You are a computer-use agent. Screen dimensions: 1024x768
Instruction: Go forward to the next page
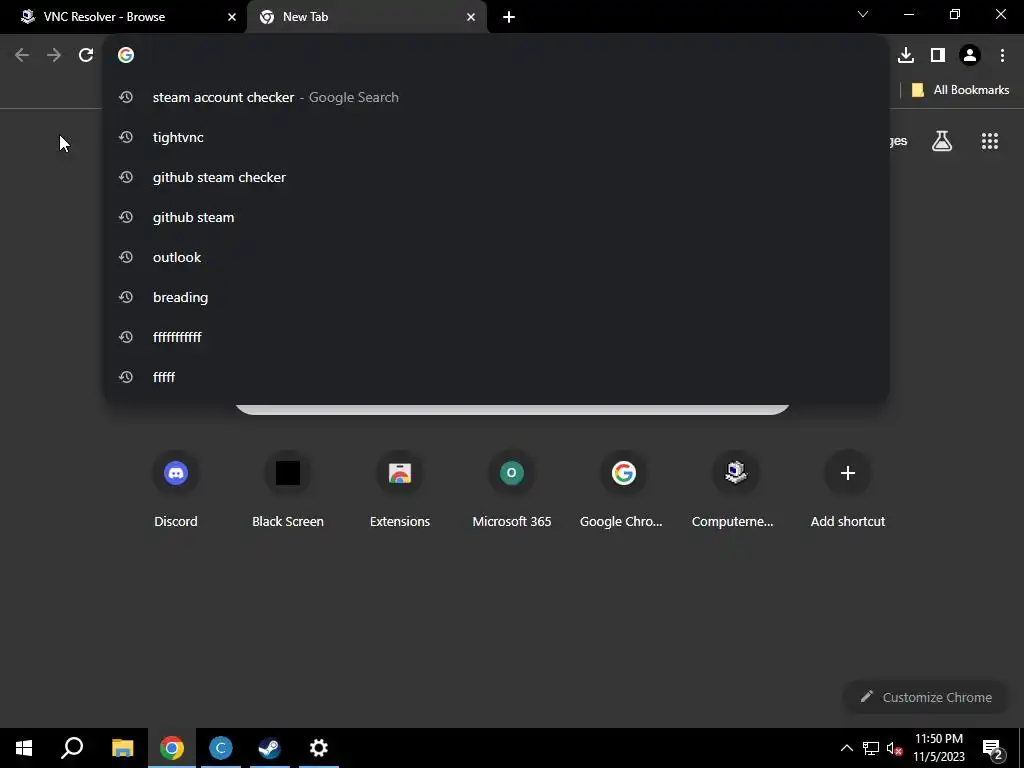coord(54,55)
